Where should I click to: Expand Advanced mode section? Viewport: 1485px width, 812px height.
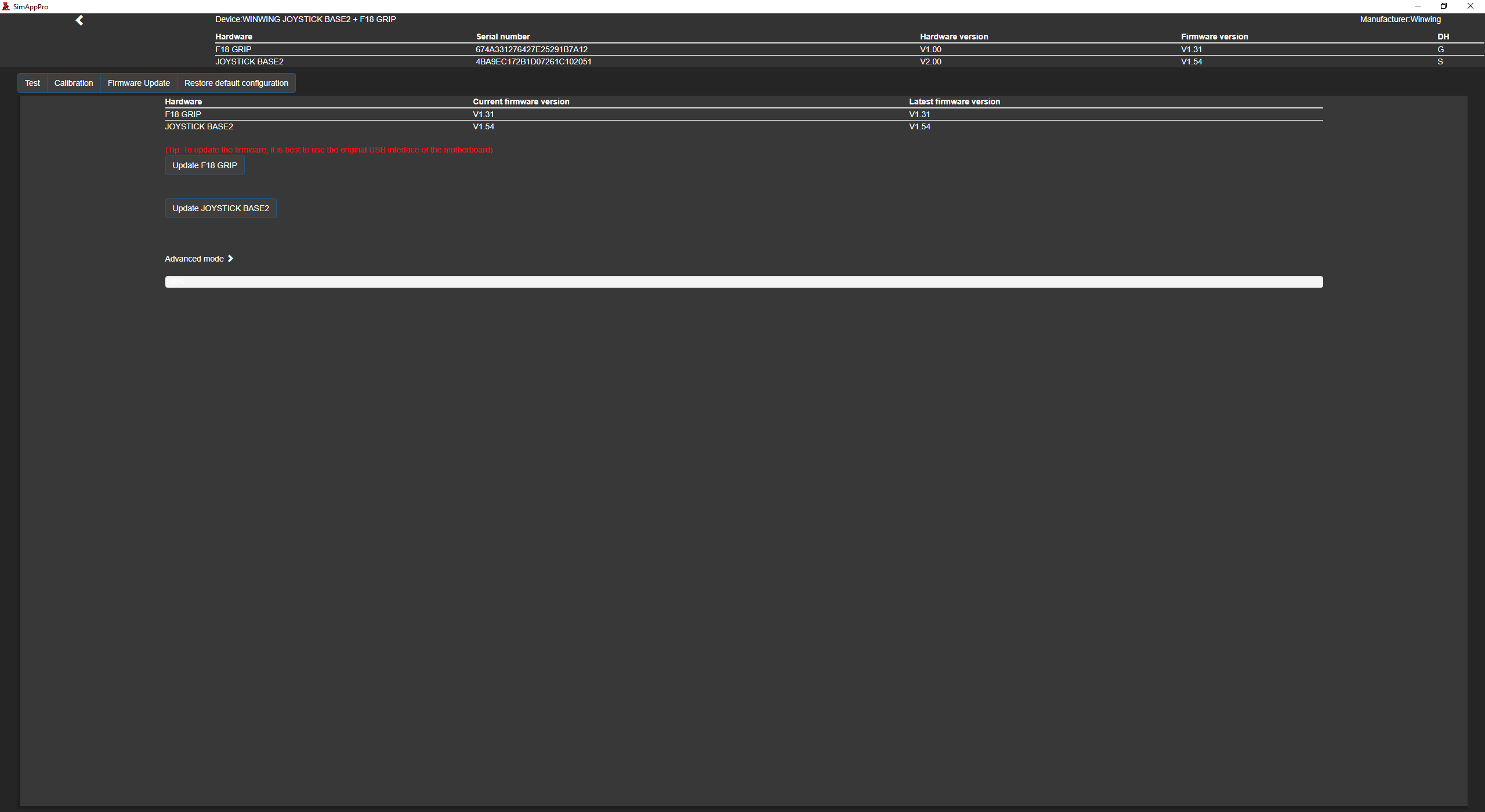[199, 259]
